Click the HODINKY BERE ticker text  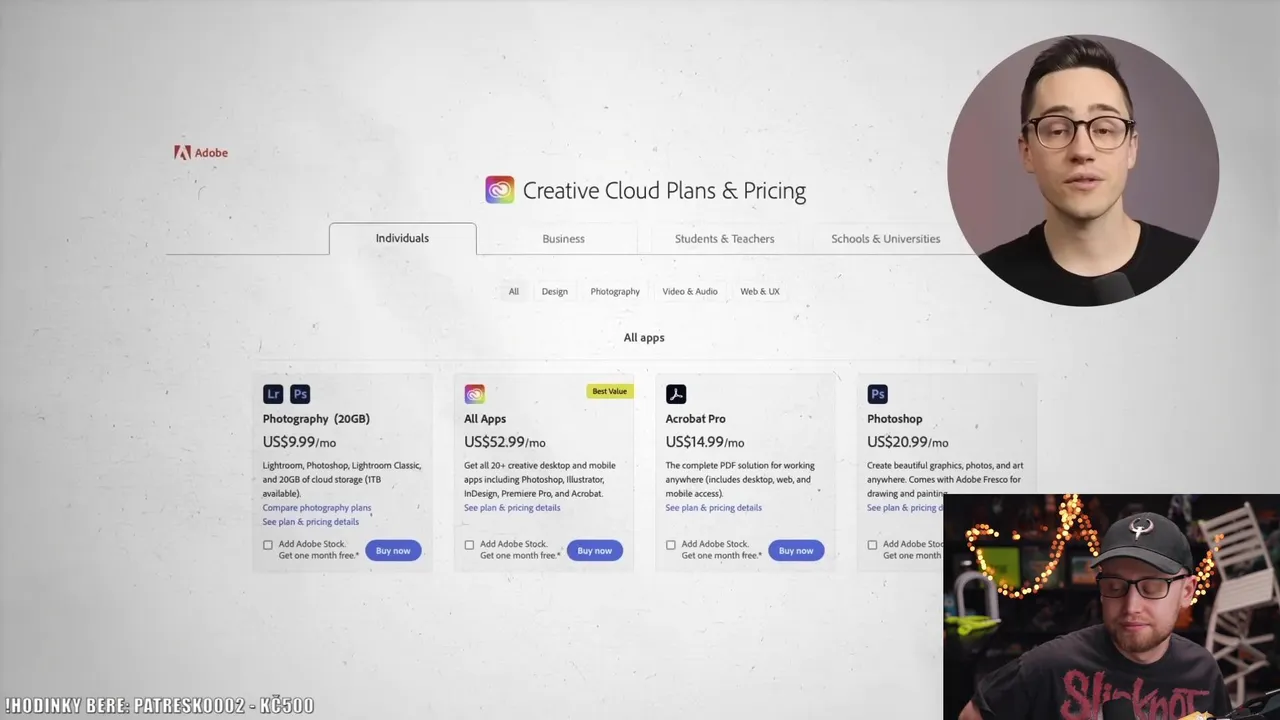click(x=160, y=706)
